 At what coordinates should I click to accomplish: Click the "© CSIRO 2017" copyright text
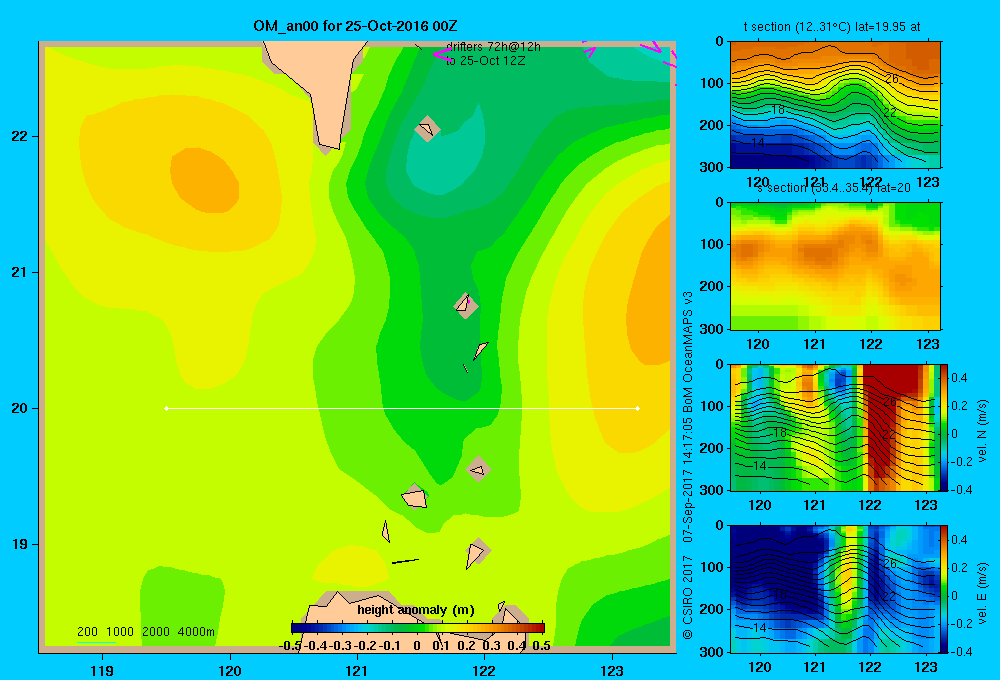[x=688, y=597]
